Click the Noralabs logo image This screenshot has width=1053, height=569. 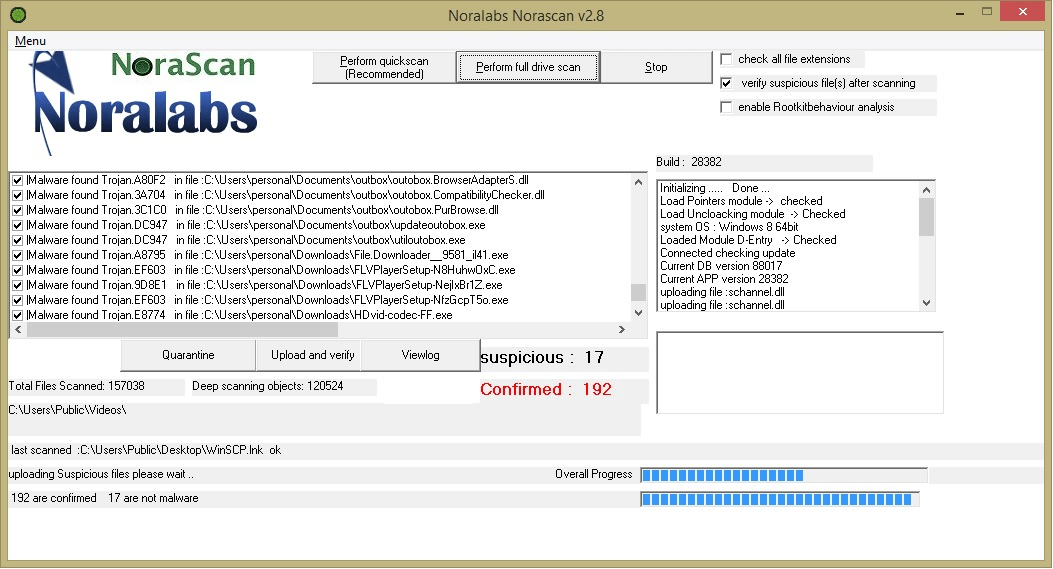pyautogui.click(x=145, y=102)
